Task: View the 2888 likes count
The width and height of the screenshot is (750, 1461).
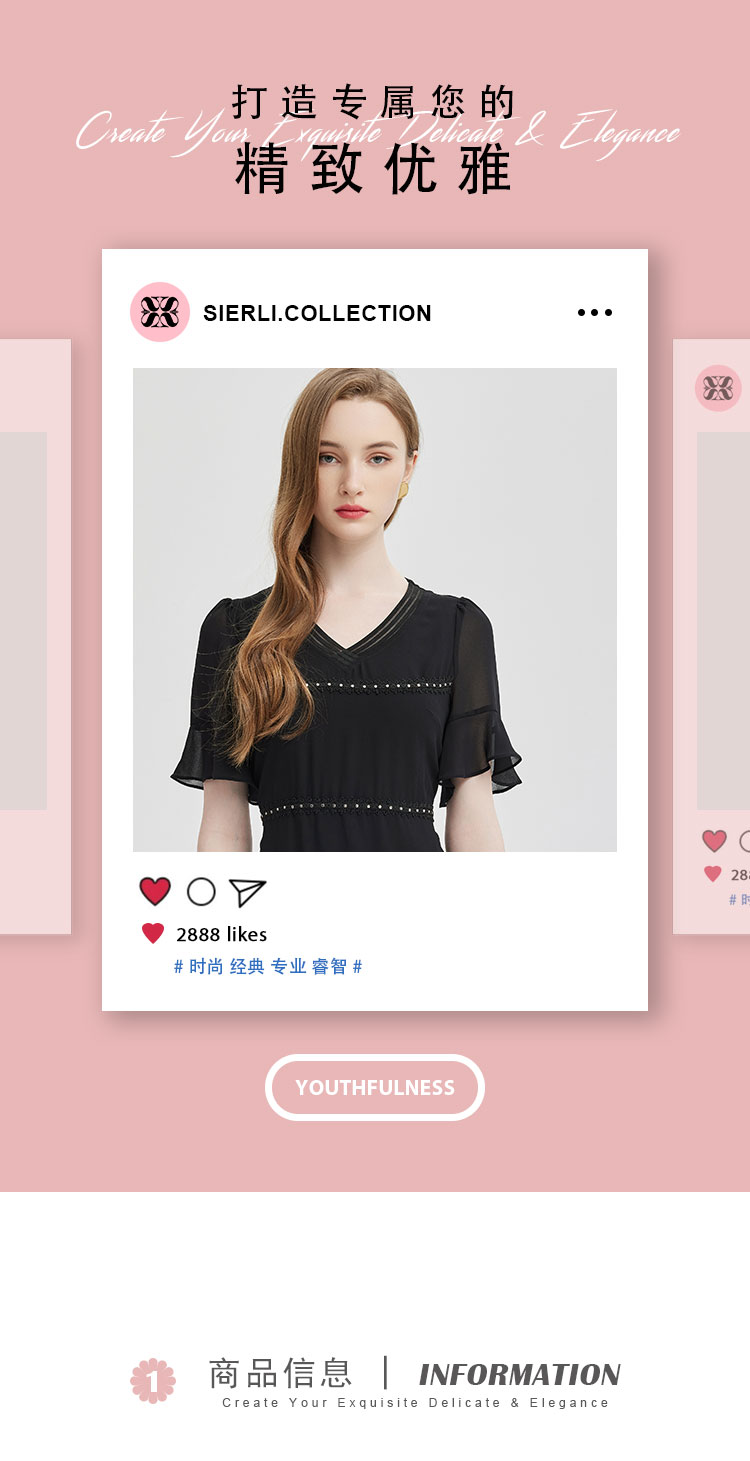Action: 221,934
